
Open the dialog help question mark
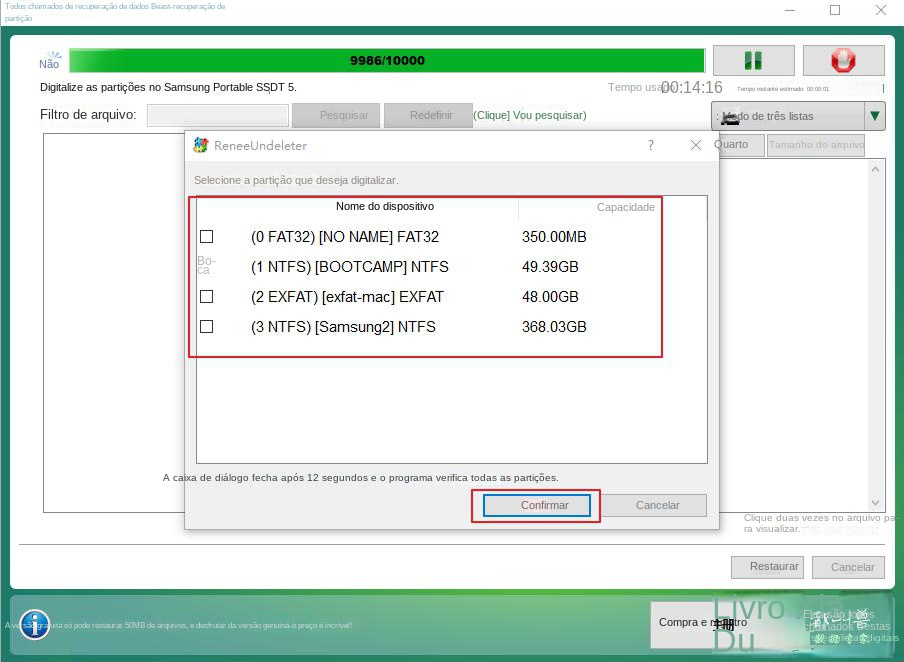tap(651, 145)
